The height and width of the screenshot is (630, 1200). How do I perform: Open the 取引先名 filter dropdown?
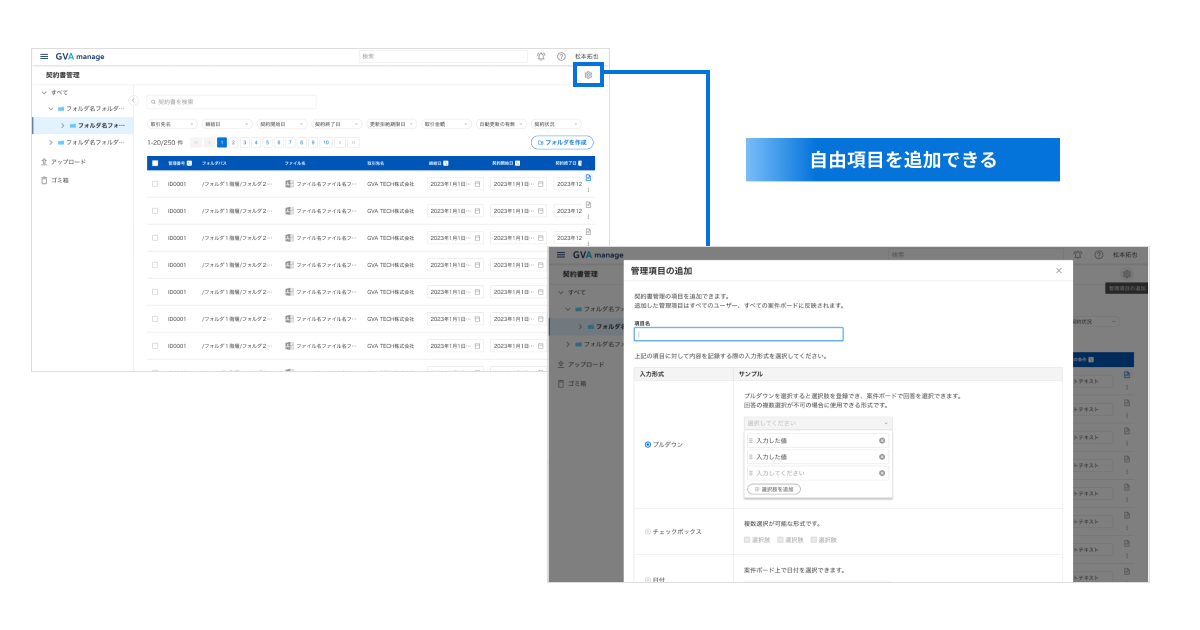tap(173, 124)
